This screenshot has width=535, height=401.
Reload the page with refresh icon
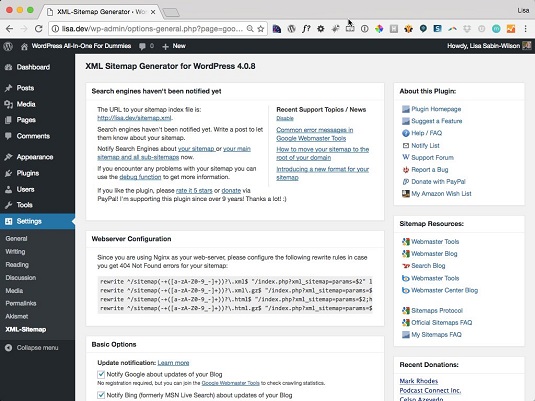point(39,29)
